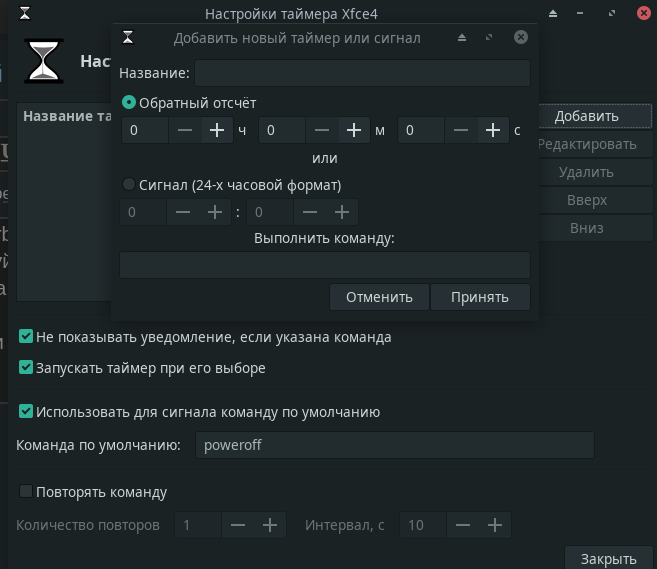Focus the countdown seconds value field
The height and width of the screenshot is (569, 657).
[x=422, y=130]
